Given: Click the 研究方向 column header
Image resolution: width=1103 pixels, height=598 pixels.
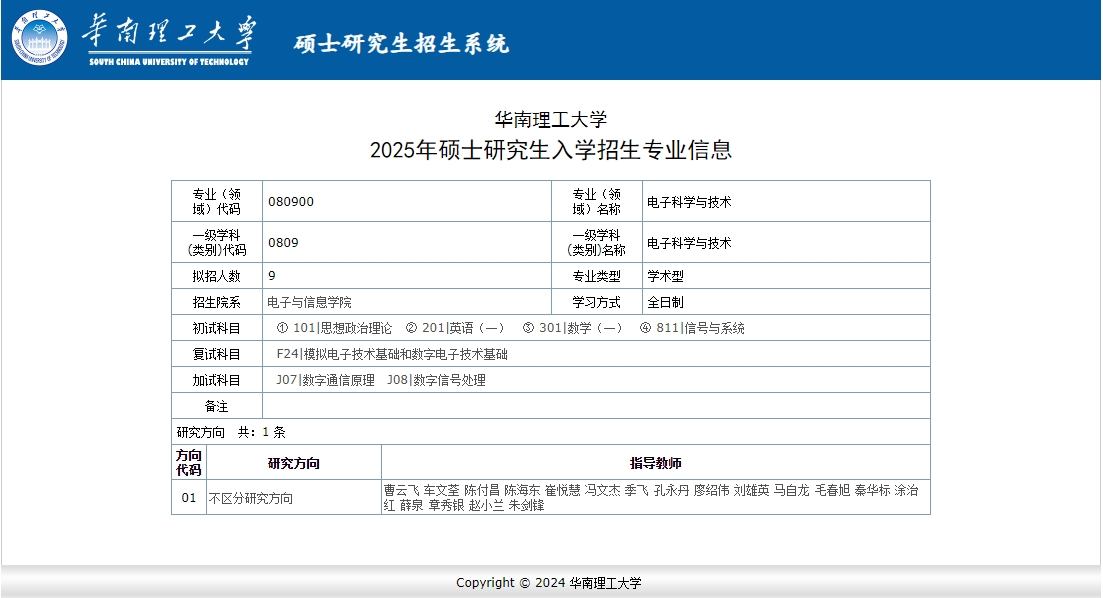Looking at the screenshot, I should 293,463.
